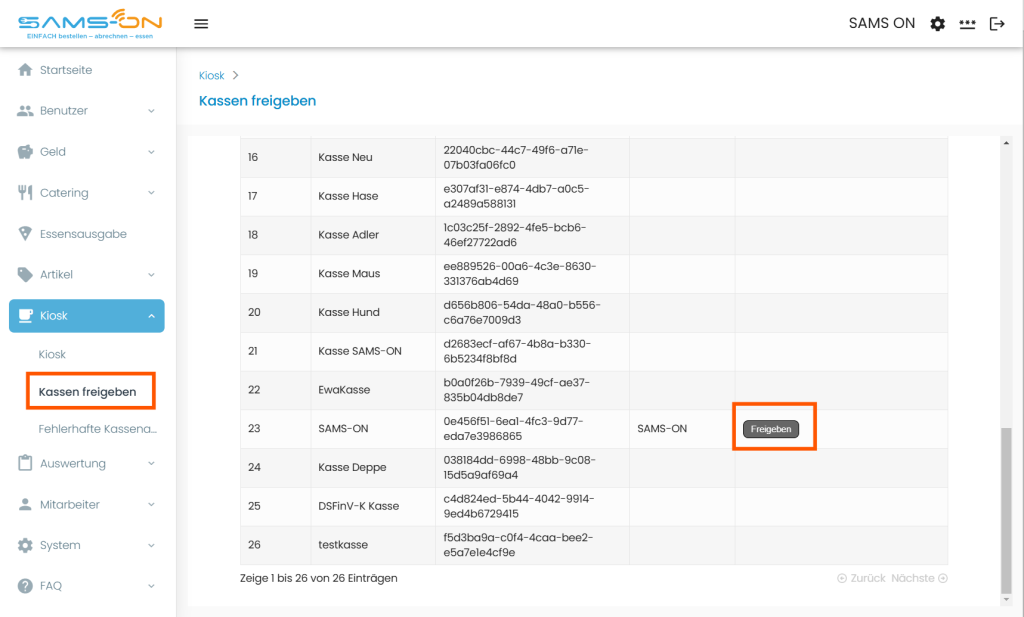Select Kassen freigeben submenu item
Viewport: 1024px width, 617px height.
(x=88, y=392)
